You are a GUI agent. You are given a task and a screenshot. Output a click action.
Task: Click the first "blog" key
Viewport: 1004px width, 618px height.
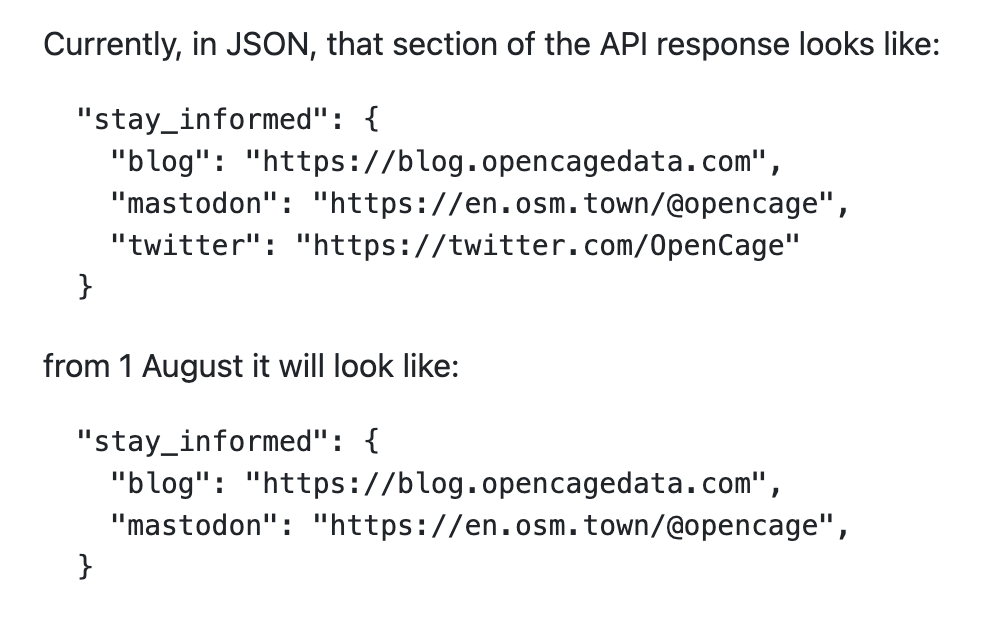[x=161, y=161]
